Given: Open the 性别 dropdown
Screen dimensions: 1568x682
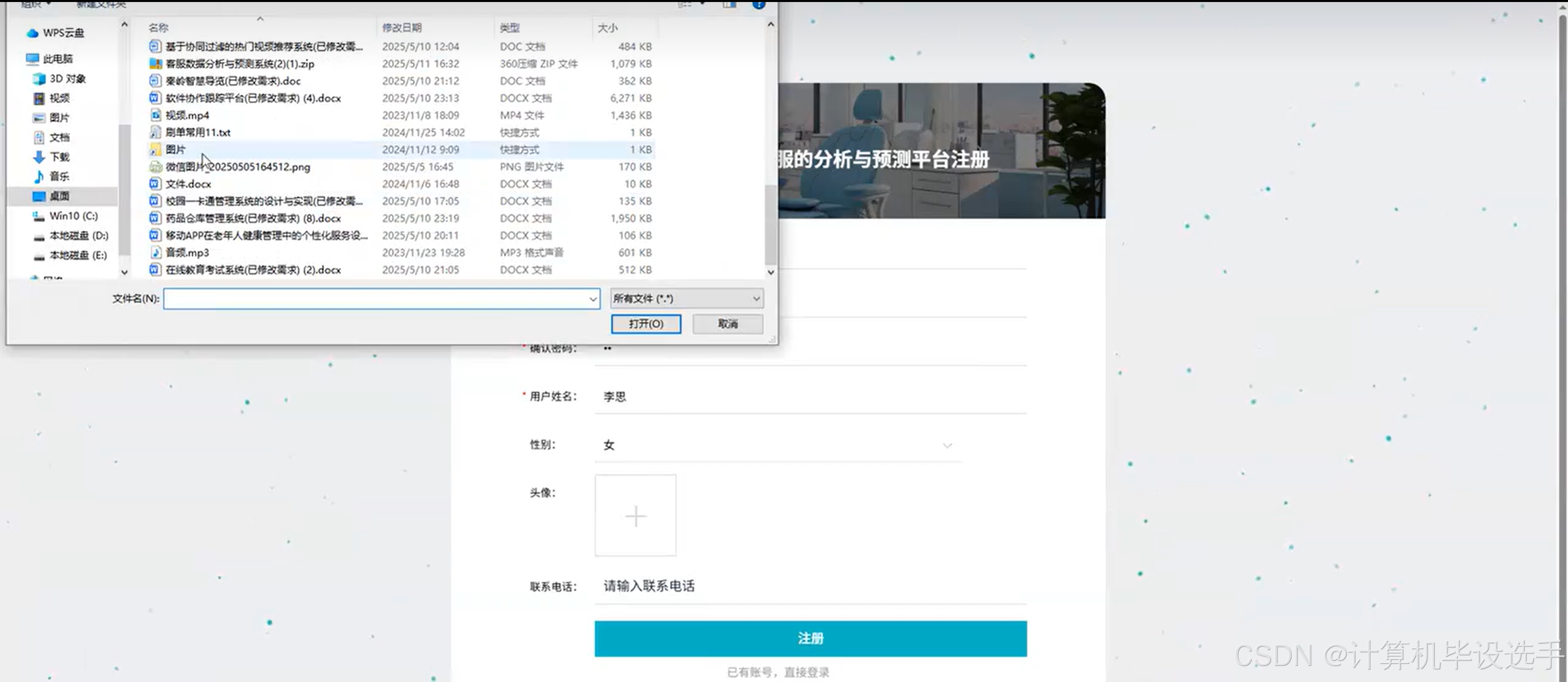Looking at the screenshot, I should pos(778,445).
